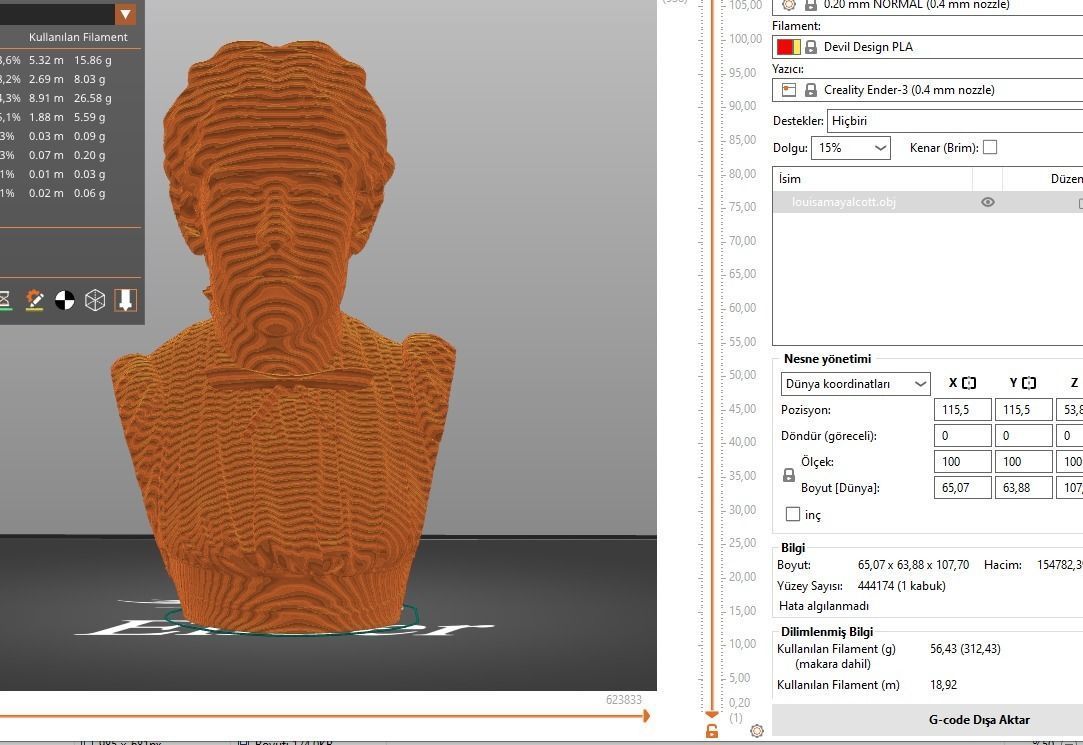Click the Kullanılan Filament legend header
The height and width of the screenshot is (745, 1083).
(78, 37)
